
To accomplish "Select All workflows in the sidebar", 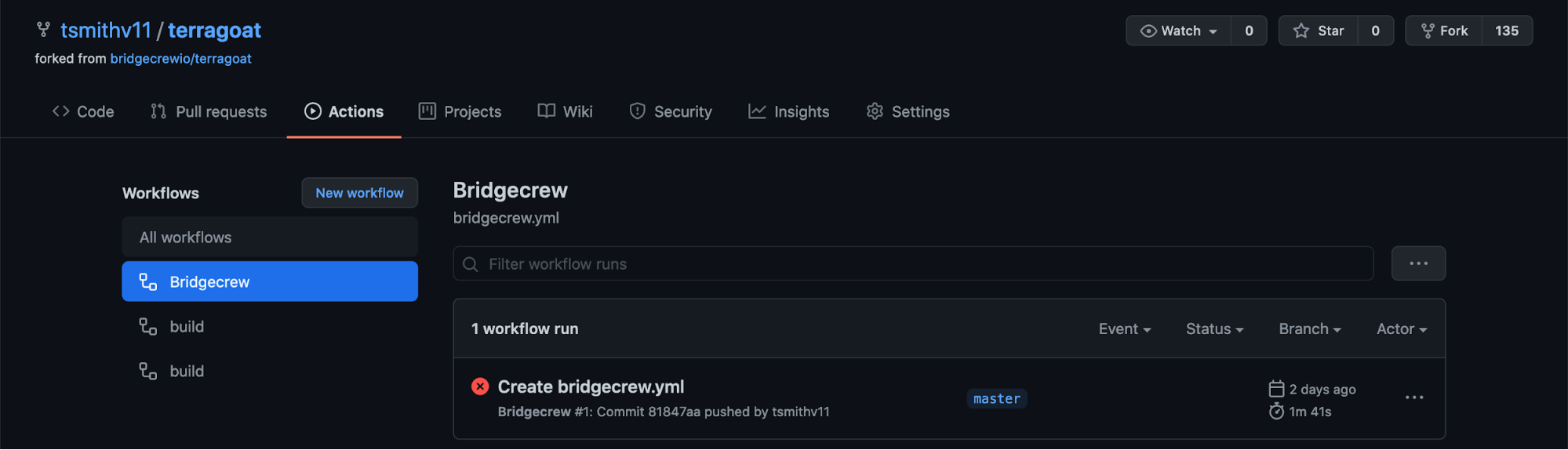I will pos(270,237).
